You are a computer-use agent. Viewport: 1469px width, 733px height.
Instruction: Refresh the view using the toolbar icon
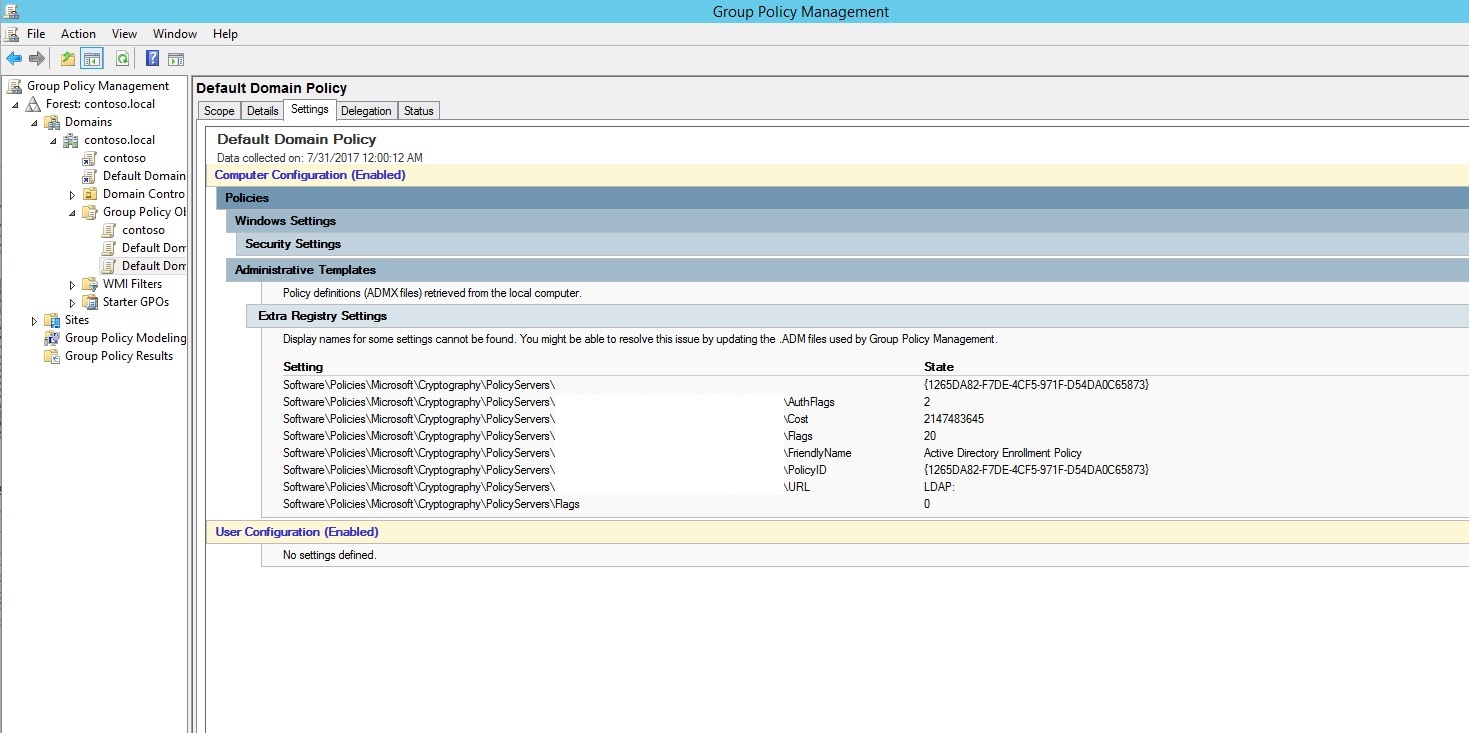coord(122,58)
